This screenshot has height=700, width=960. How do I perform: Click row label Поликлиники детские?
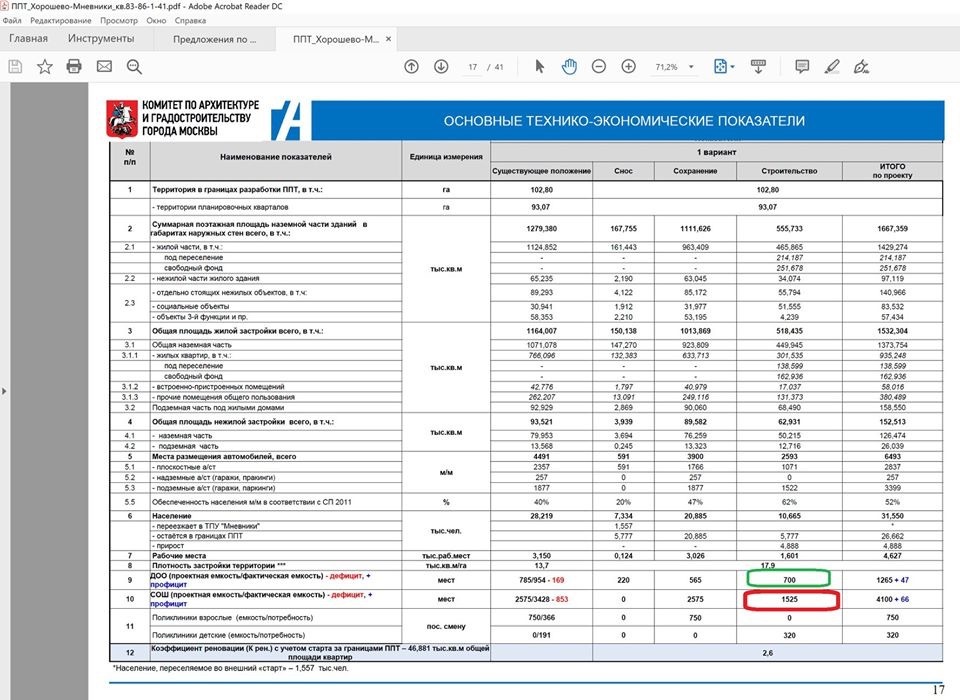(228, 635)
